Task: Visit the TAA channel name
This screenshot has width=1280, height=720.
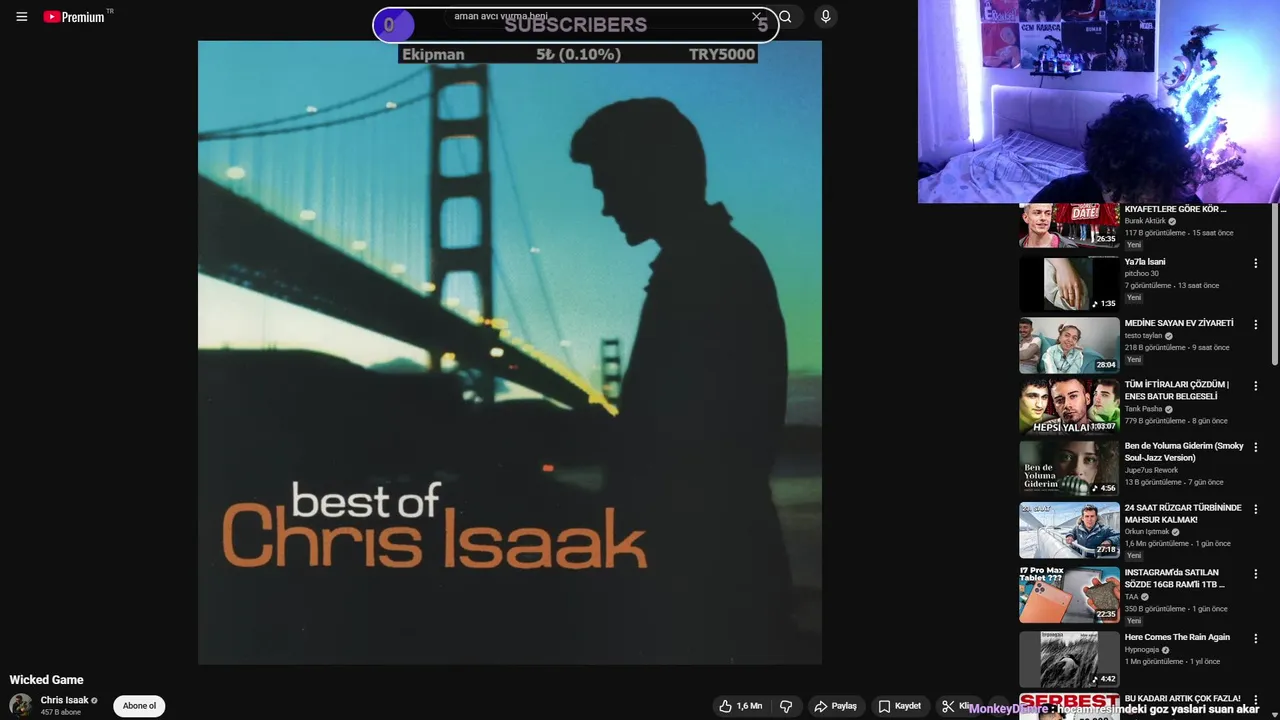Action: click(x=1131, y=597)
